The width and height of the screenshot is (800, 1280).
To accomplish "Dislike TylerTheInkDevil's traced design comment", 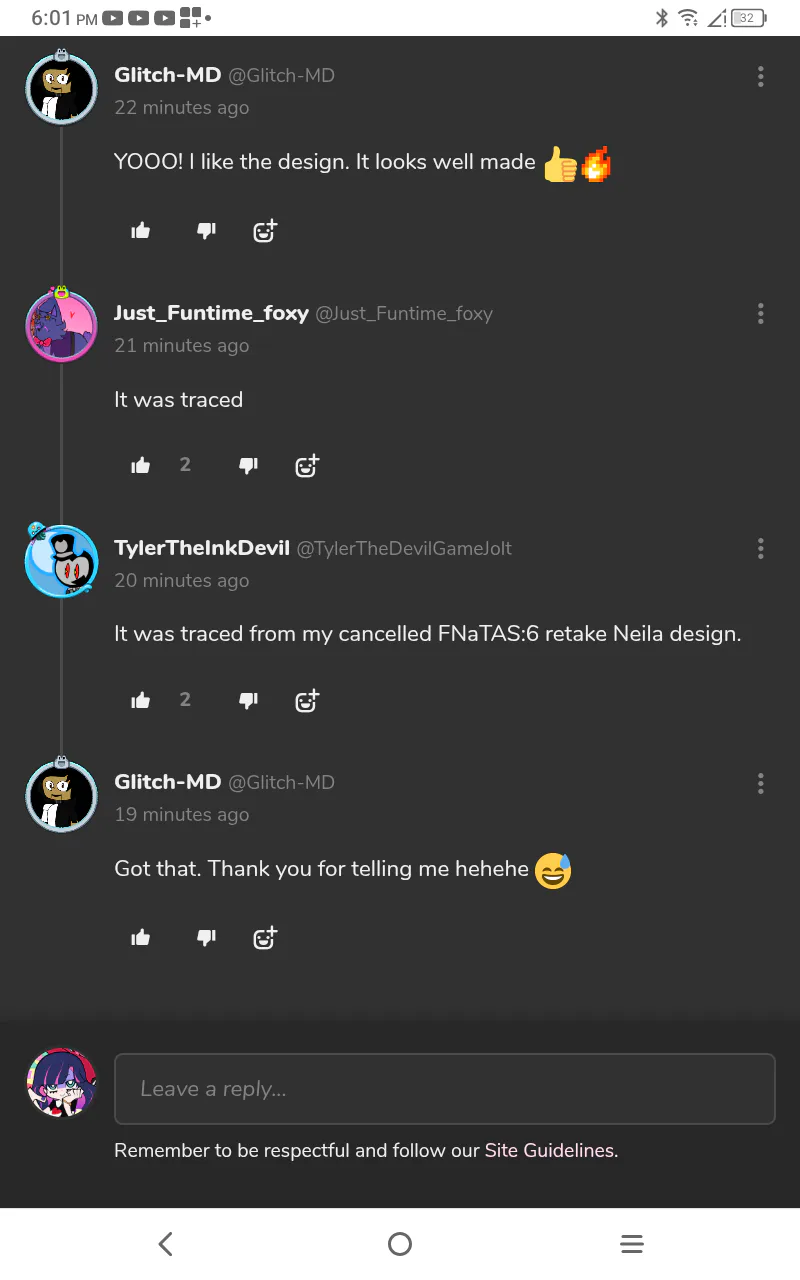I will 248,700.
